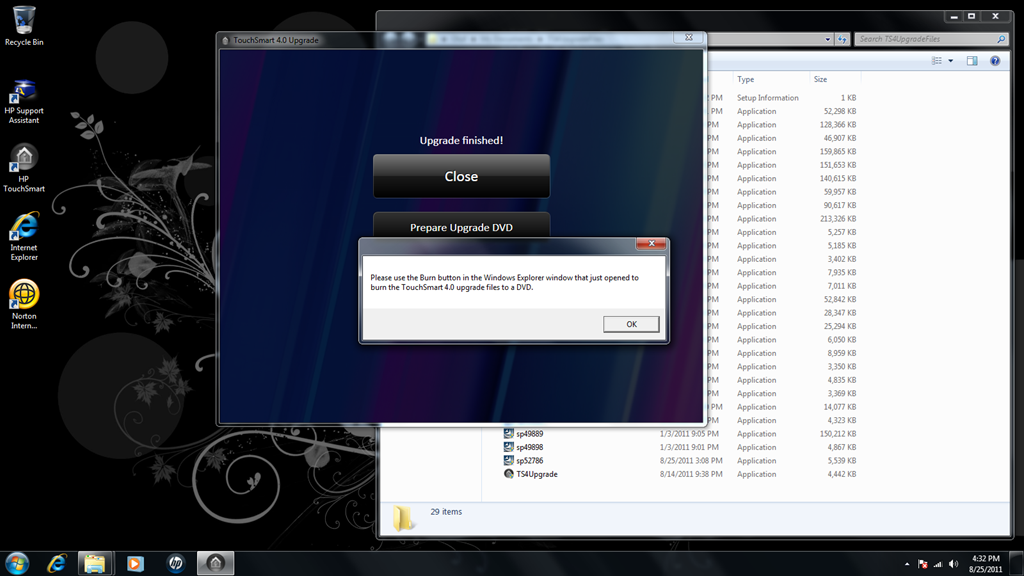Click the 4,442 KB size cell

[842, 474]
